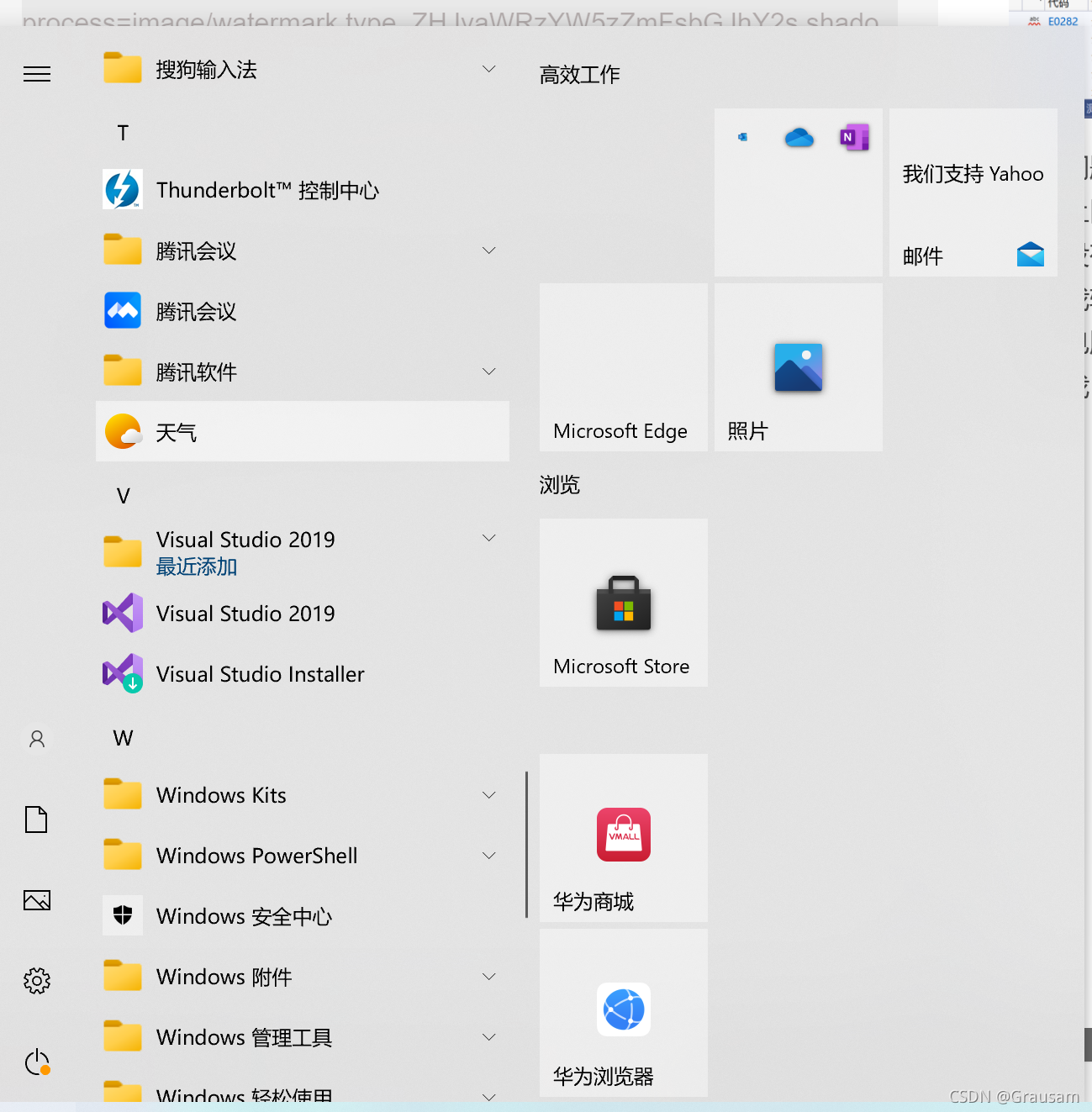Expand the Windows 管理工具 chevron

tap(488, 1037)
